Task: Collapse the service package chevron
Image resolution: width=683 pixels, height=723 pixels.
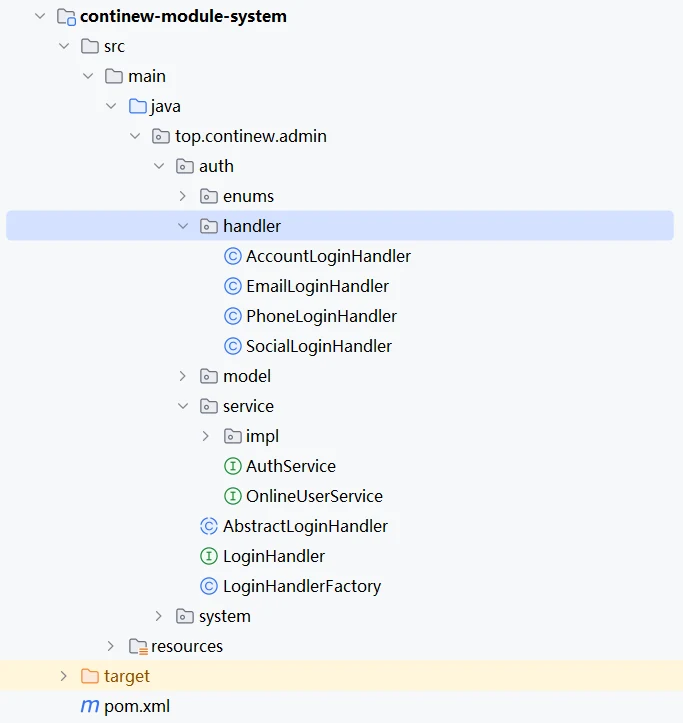Action: 183,406
